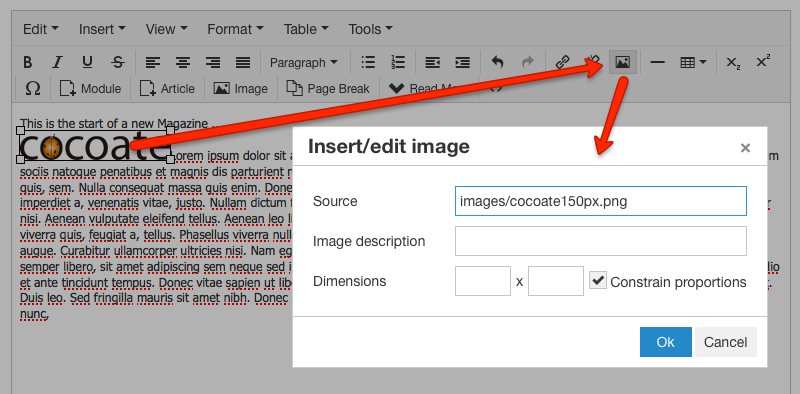This screenshot has height=394, width=800.
Task: Apply subscript formatting
Action: click(733, 63)
